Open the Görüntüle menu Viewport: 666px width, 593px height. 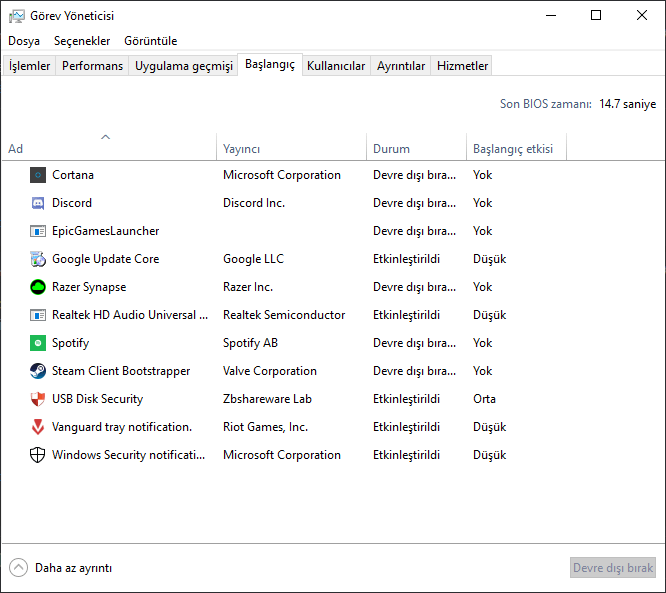(x=151, y=41)
